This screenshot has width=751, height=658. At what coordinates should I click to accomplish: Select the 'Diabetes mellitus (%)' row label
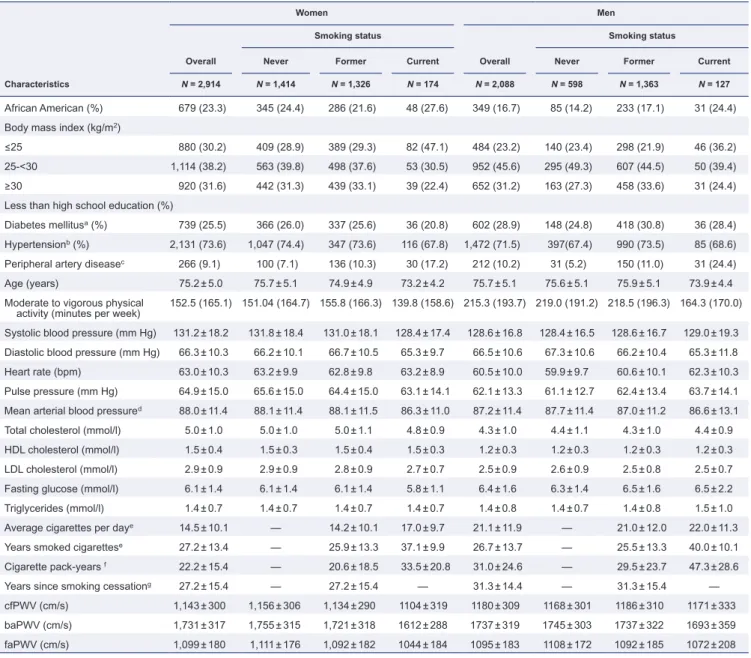[x=56, y=225]
